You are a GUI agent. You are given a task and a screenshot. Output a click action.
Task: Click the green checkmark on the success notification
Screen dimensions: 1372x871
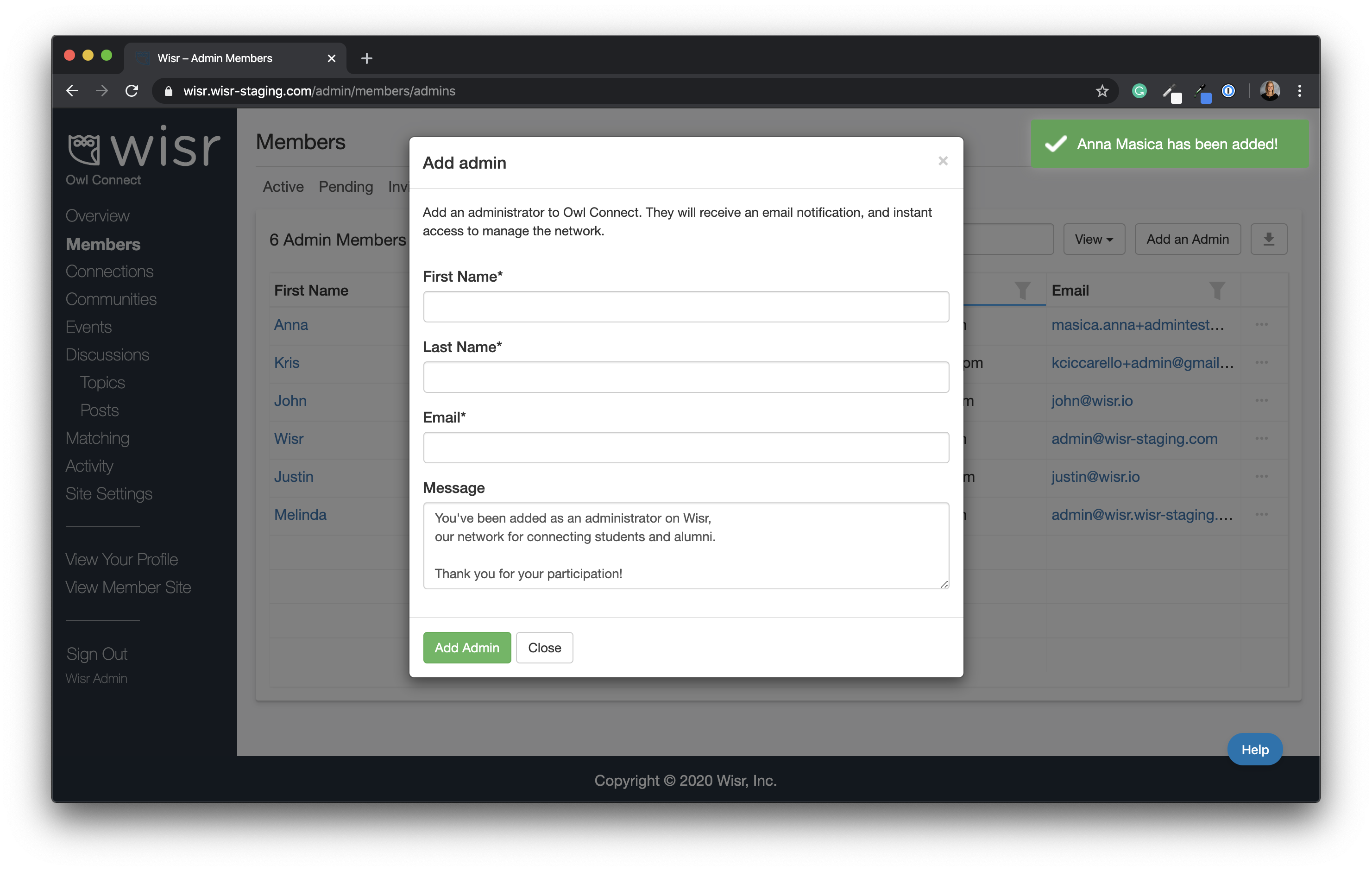tap(1056, 144)
